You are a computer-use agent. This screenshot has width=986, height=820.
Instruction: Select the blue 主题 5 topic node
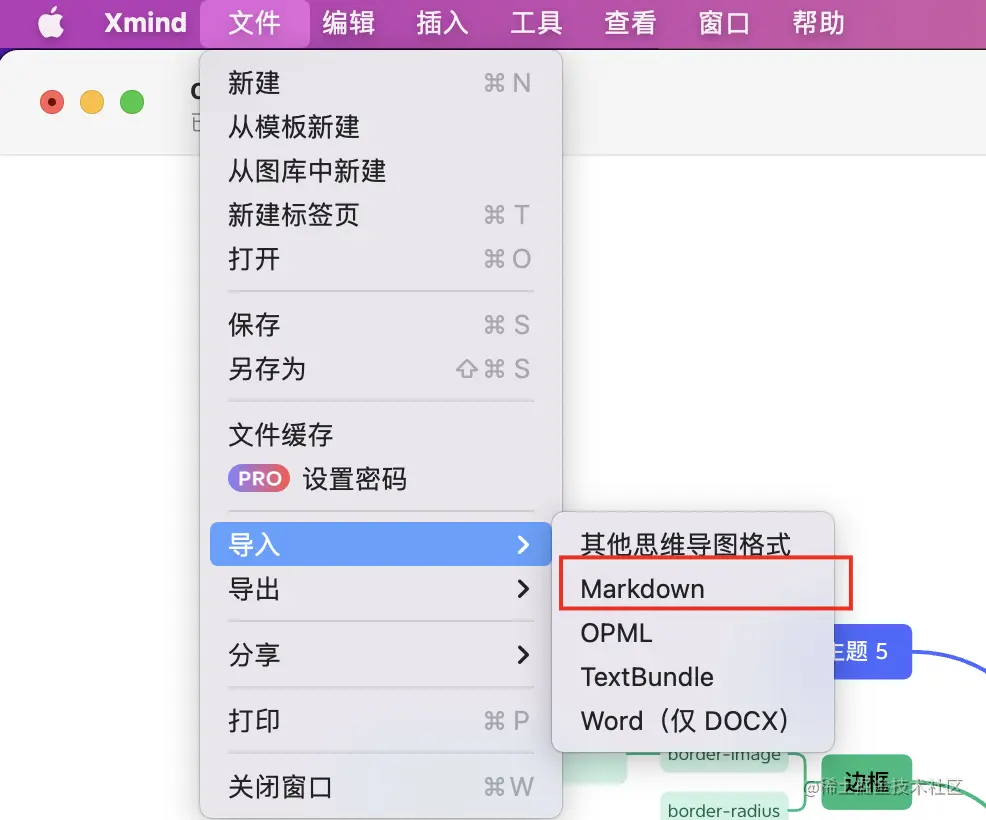tap(873, 651)
